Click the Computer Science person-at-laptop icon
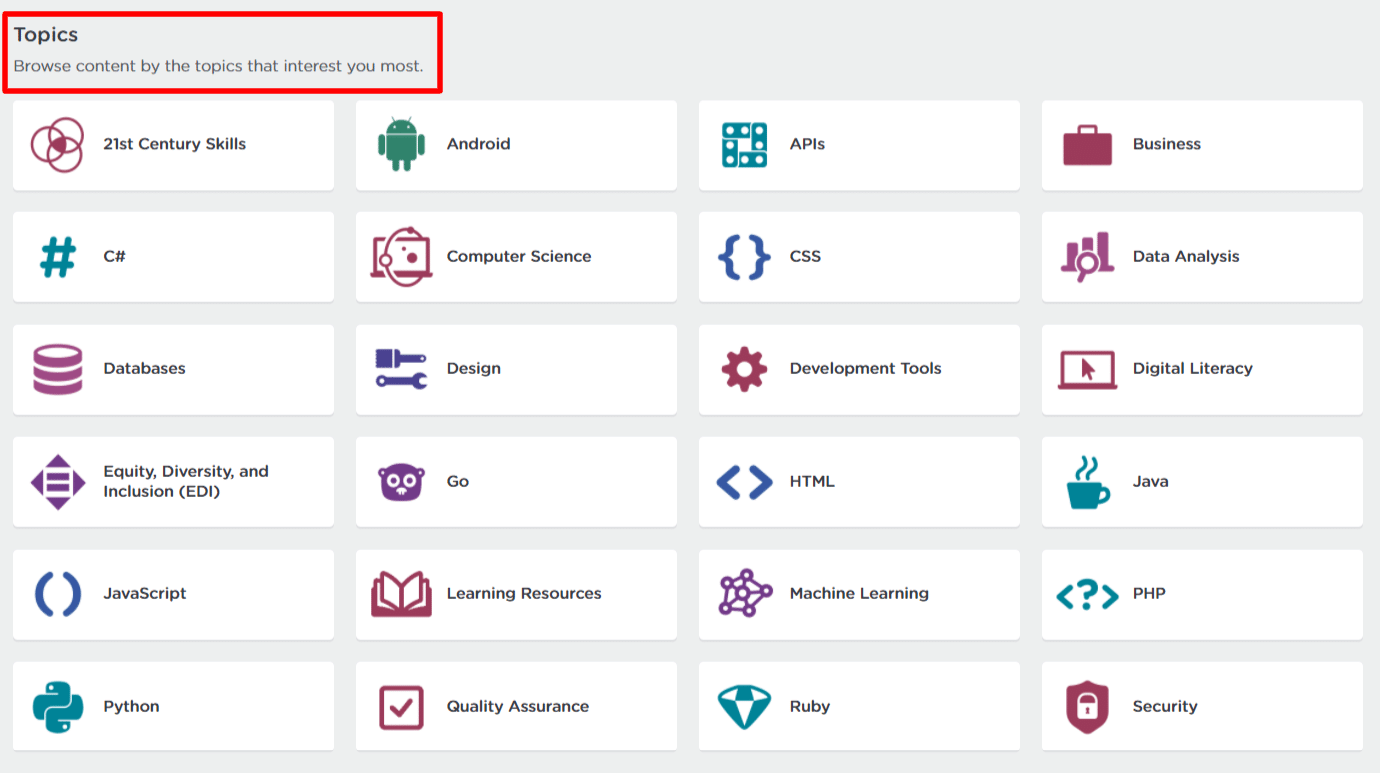This screenshot has height=773, width=1380. point(401,257)
